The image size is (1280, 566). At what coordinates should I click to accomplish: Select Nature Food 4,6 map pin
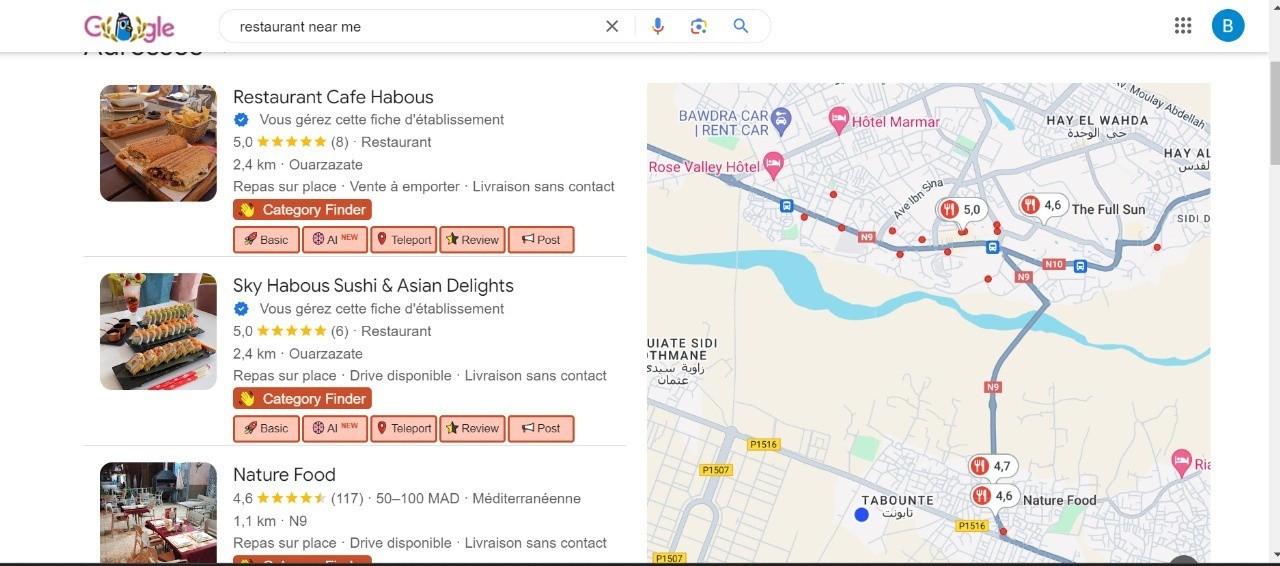coord(992,496)
